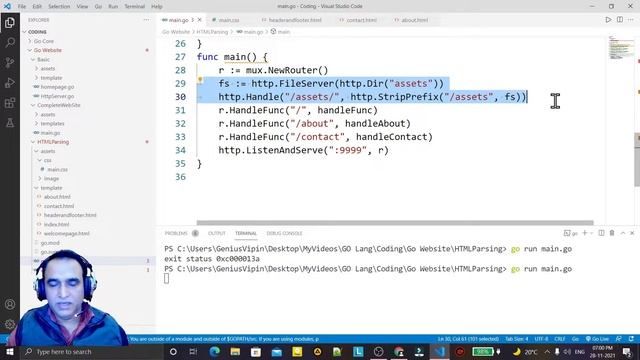Open File Explorer from the taskbar
Screen dimensions: 640x360
coord(235,351)
